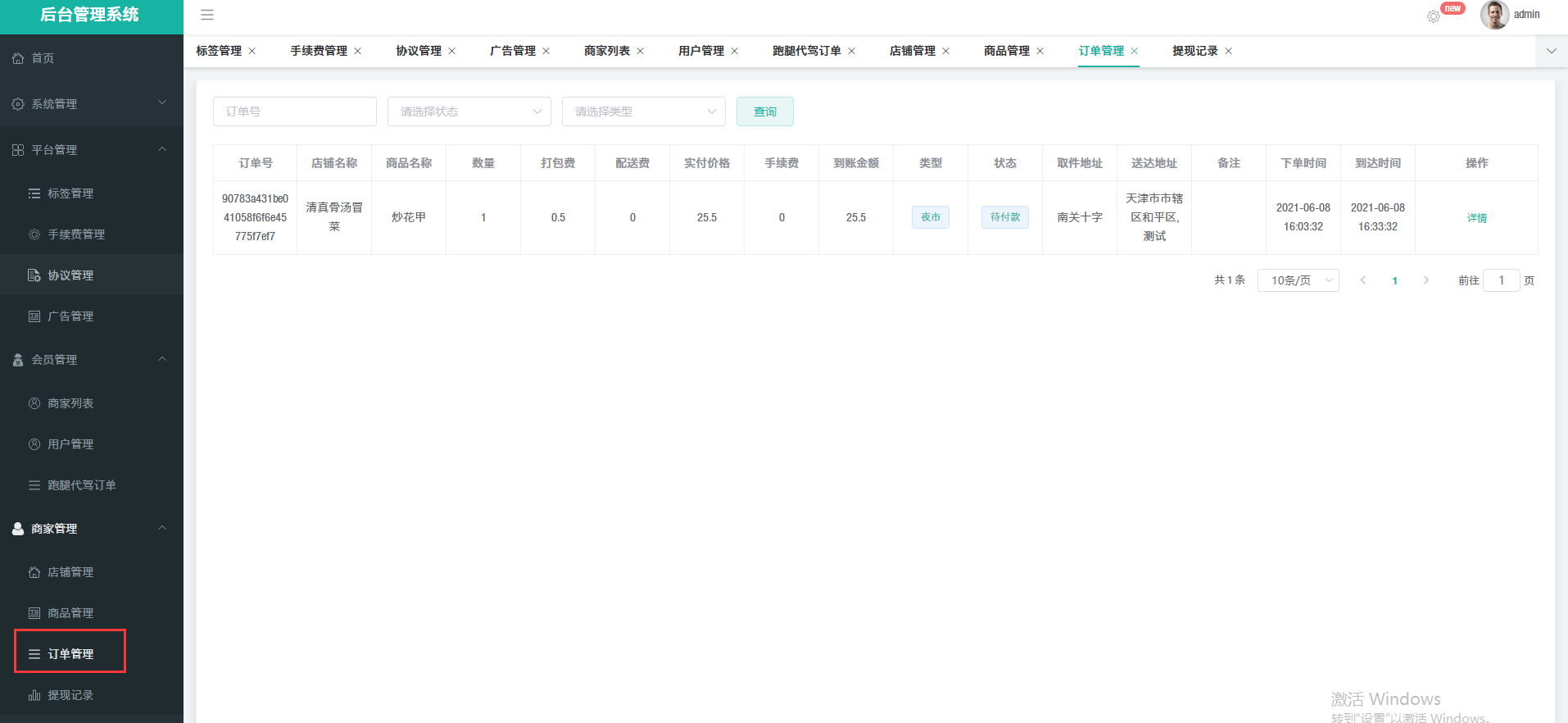Click the 查询 search button

point(764,111)
